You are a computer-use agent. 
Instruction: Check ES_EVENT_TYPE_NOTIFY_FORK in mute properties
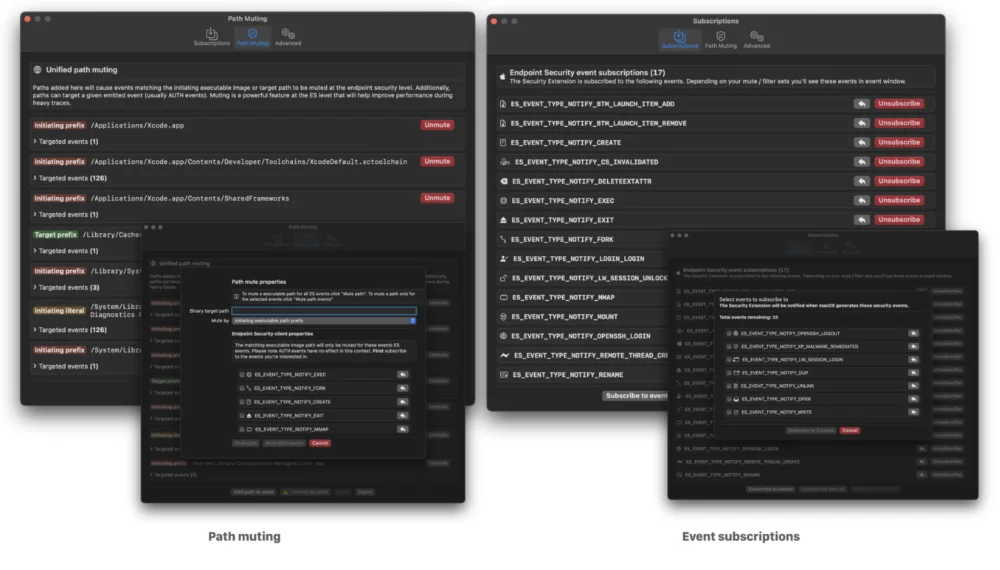242,388
